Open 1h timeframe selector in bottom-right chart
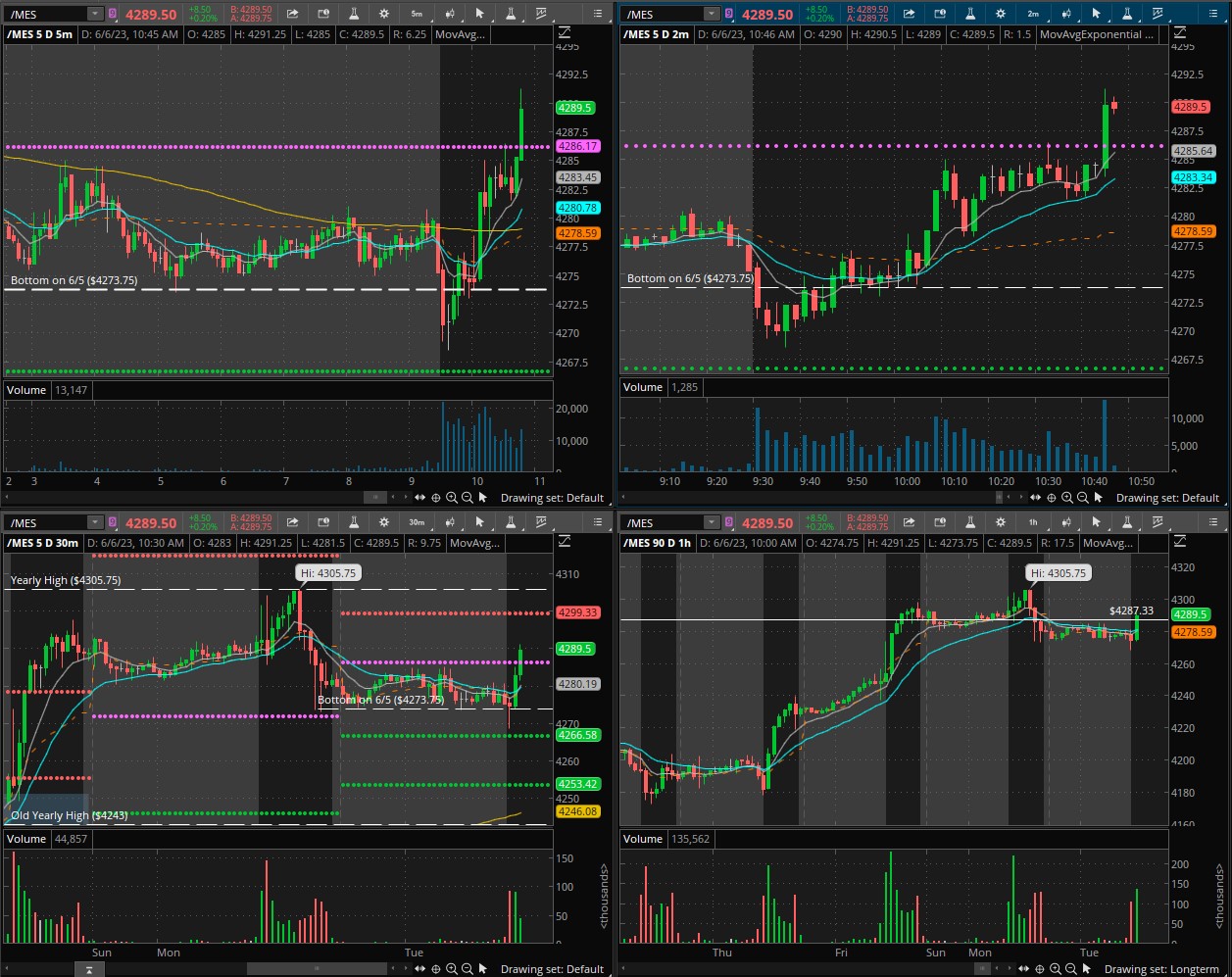The height and width of the screenshot is (977, 1232). click(1033, 522)
